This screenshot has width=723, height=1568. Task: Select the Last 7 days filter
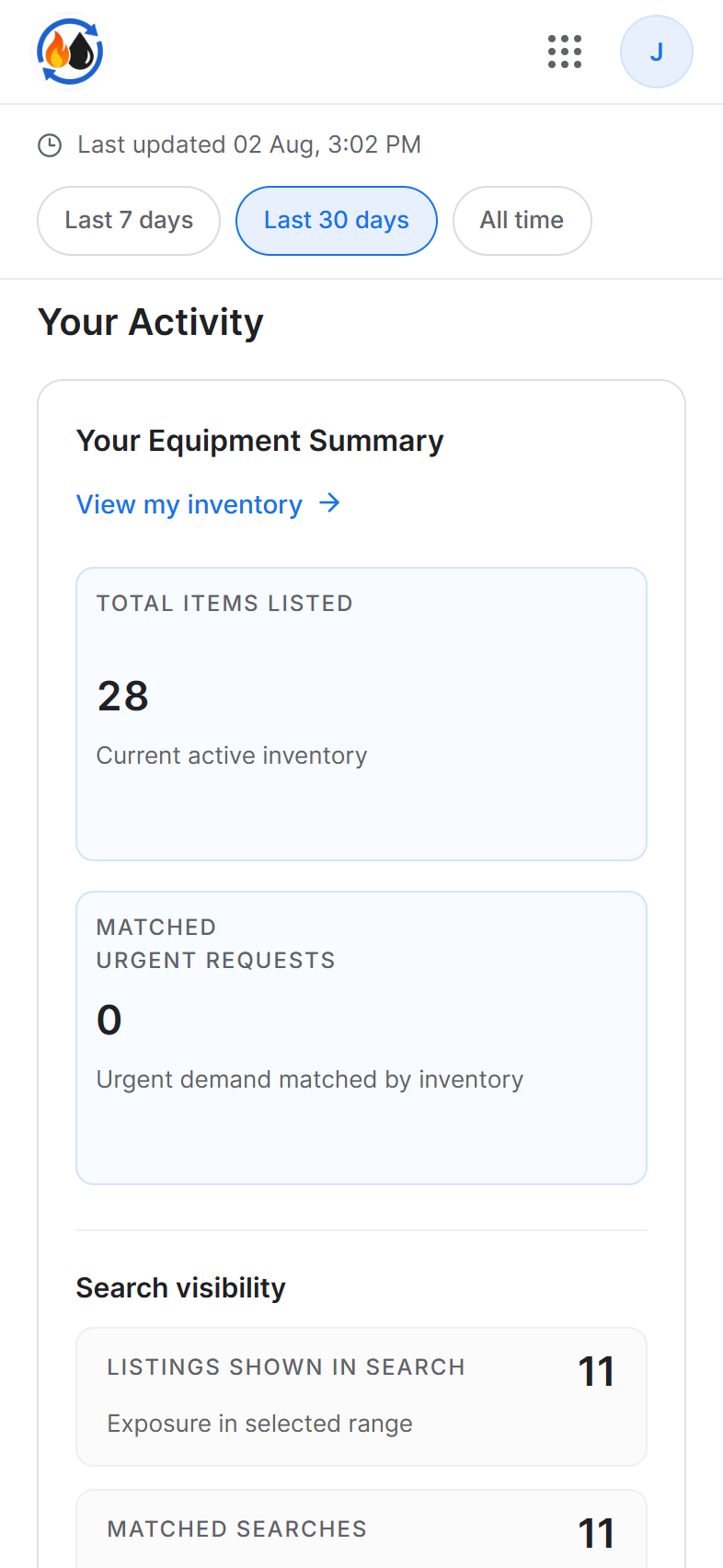point(129,221)
